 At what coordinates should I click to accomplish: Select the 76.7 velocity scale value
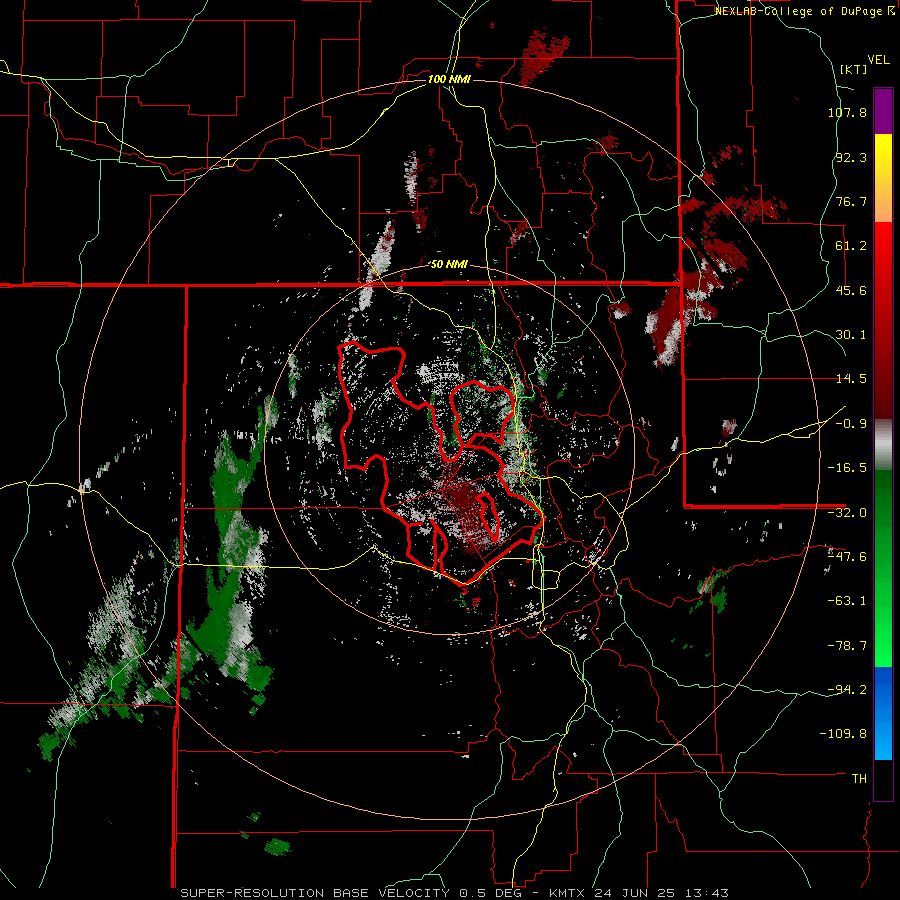click(x=851, y=201)
